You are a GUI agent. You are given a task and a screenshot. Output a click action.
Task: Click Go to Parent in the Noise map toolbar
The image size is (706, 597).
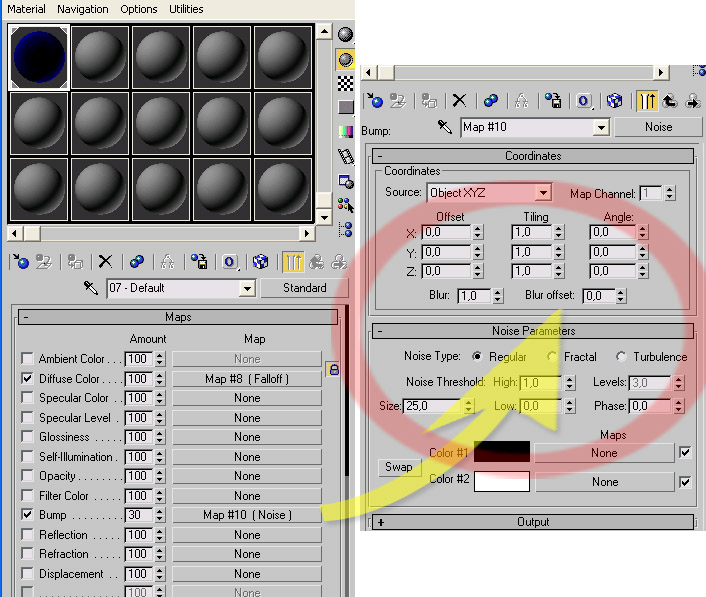[669, 100]
